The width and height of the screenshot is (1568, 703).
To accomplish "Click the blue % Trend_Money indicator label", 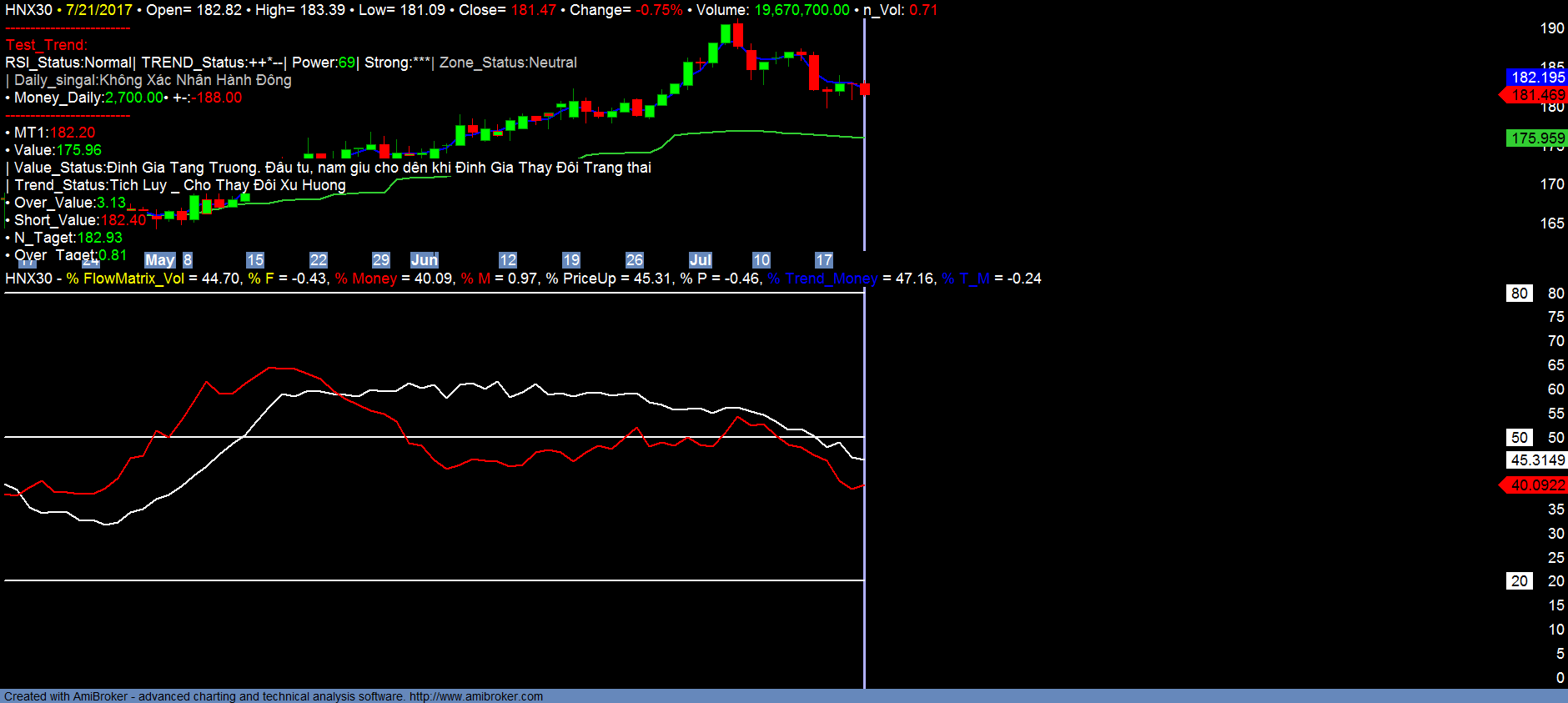I will pos(822,279).
